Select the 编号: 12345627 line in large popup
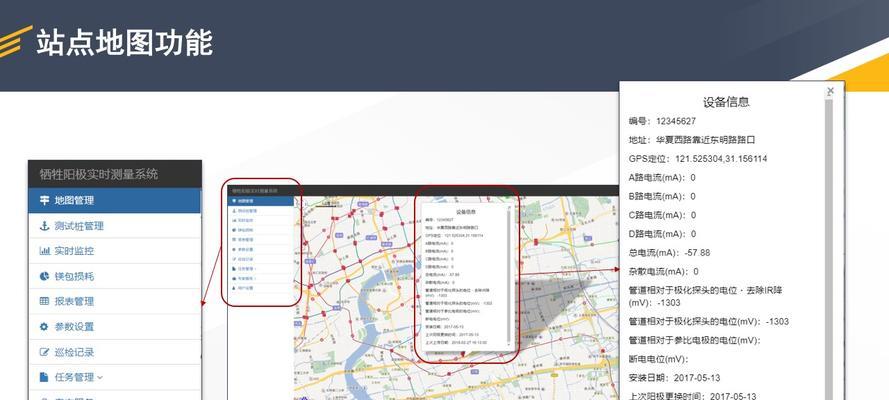 [662, 121]
